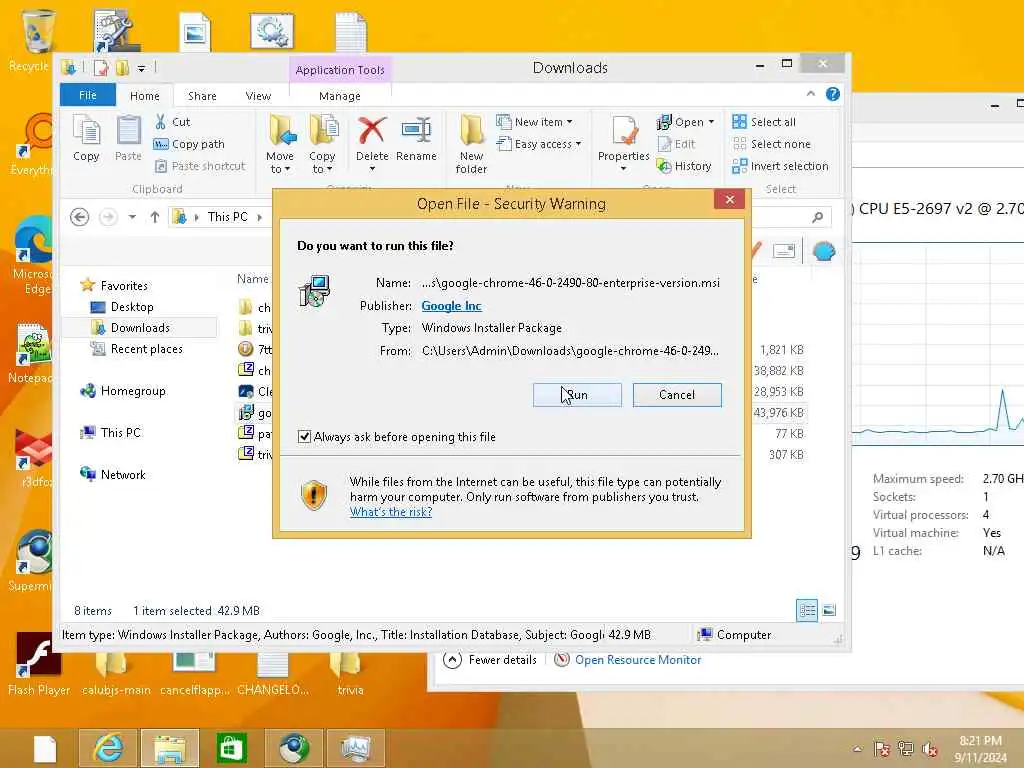
Task: Close the Security Warning dialog
Action: [729, 199]
